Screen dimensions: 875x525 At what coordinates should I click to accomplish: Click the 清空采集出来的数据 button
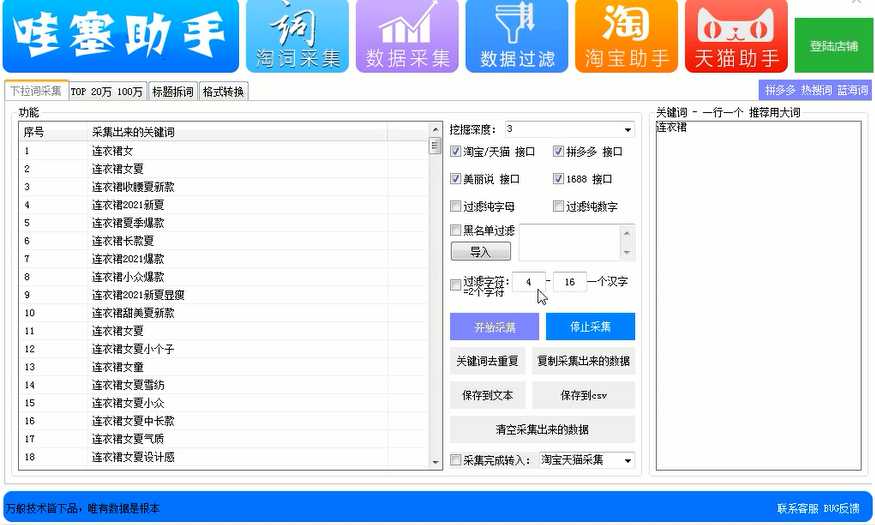[542, 429]
